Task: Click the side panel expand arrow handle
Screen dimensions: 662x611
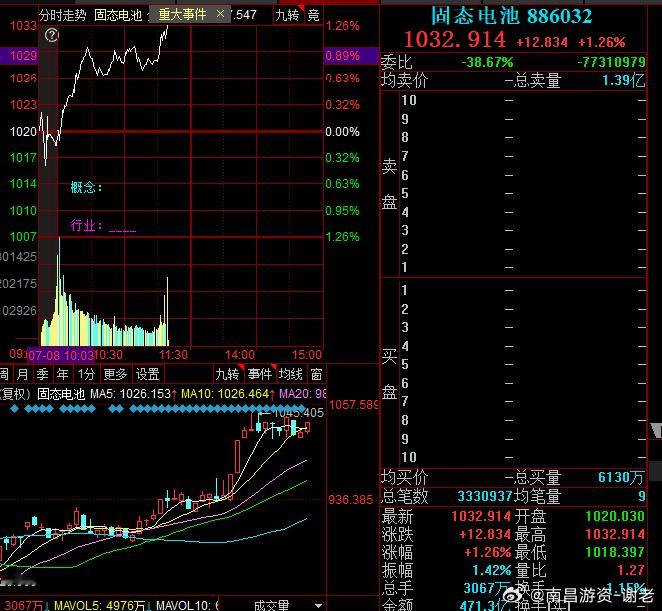Action: pos(656,431)
